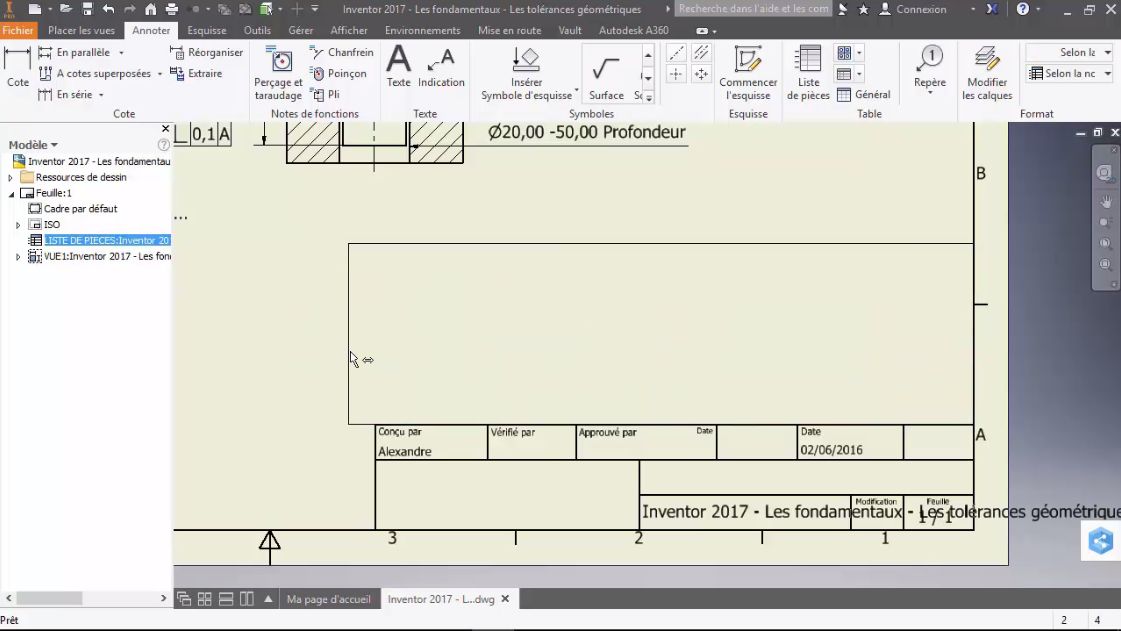Insert a Général table

pos(864,94)
